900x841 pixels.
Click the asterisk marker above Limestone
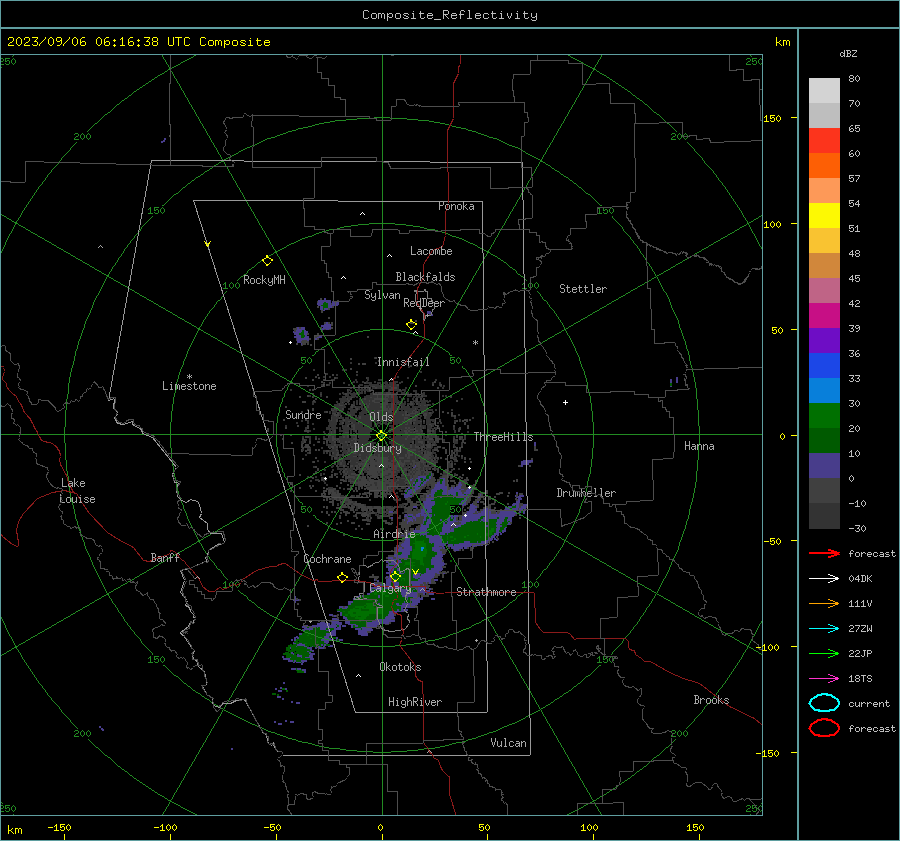189,377
